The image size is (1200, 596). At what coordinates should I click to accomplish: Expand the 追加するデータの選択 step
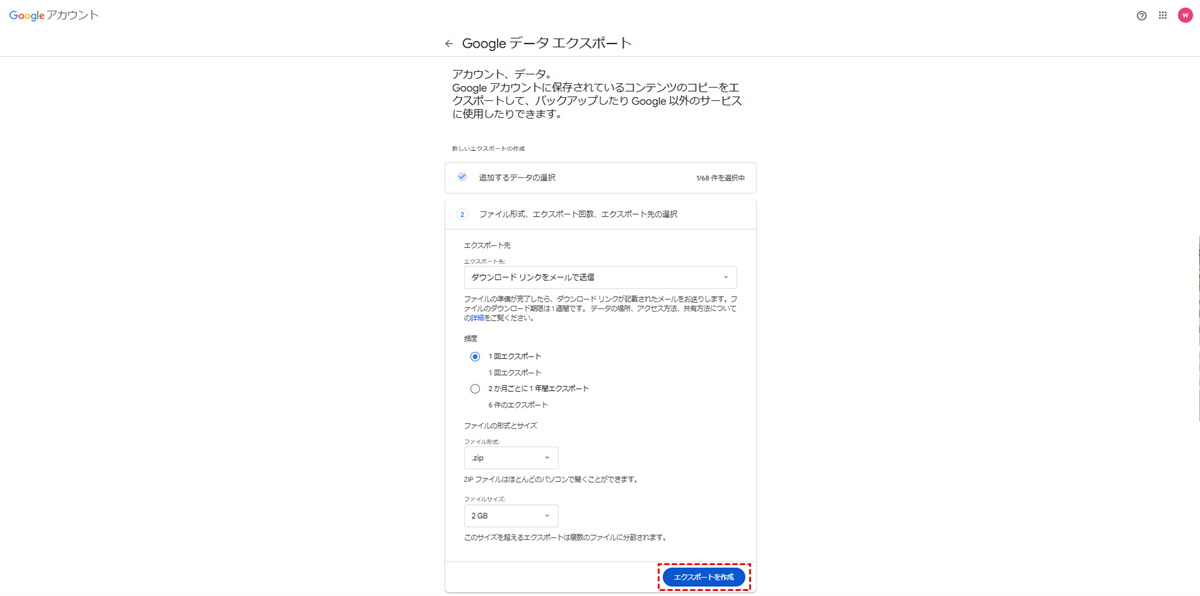click(600, 178)
